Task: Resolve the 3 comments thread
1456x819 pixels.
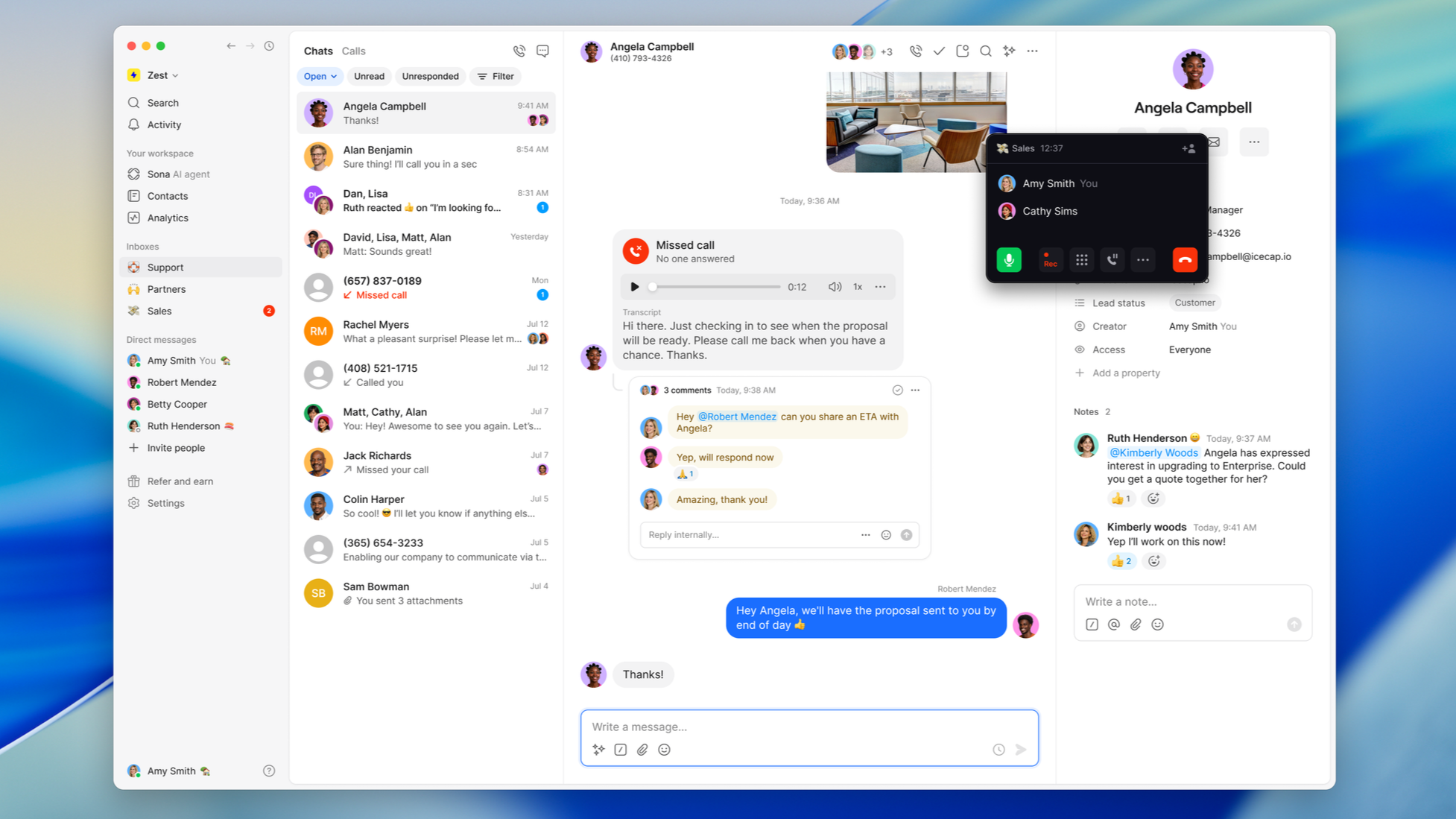Action: [x=897, y=390]
